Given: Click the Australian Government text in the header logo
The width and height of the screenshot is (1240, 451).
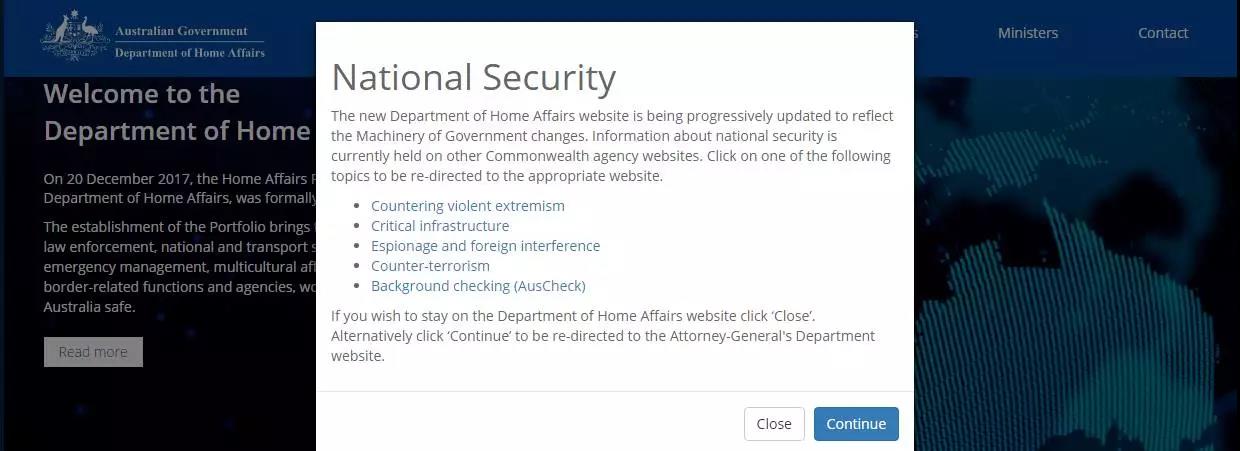Looking at the screenshot, I should pyautogui.click(x=181, y=31).
